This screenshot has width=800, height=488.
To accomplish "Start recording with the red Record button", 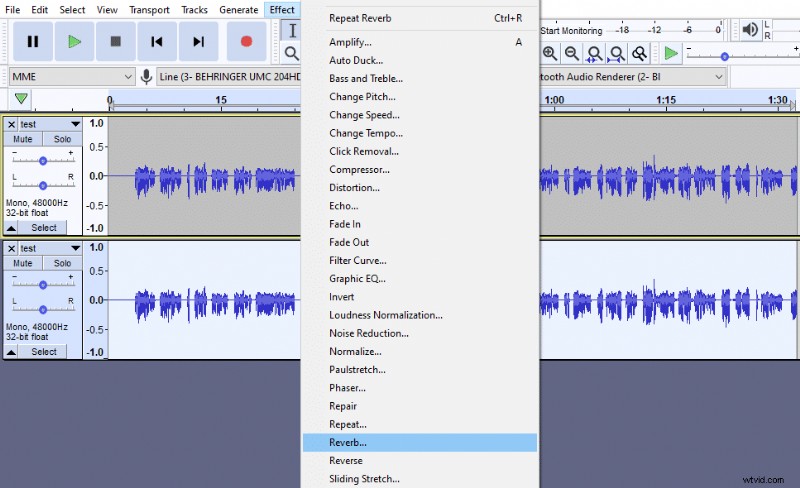I will pyautogui.click(x=246, y=41).
